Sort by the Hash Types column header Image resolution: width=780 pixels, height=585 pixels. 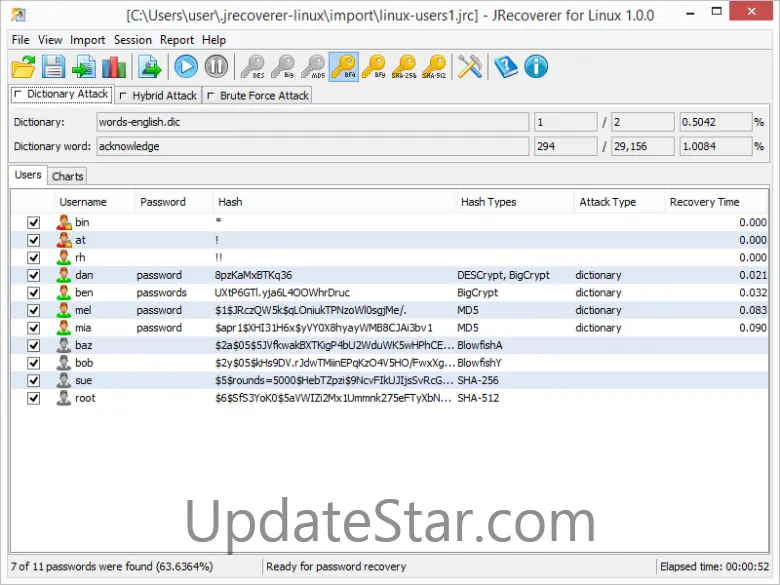tap(514, 202)
